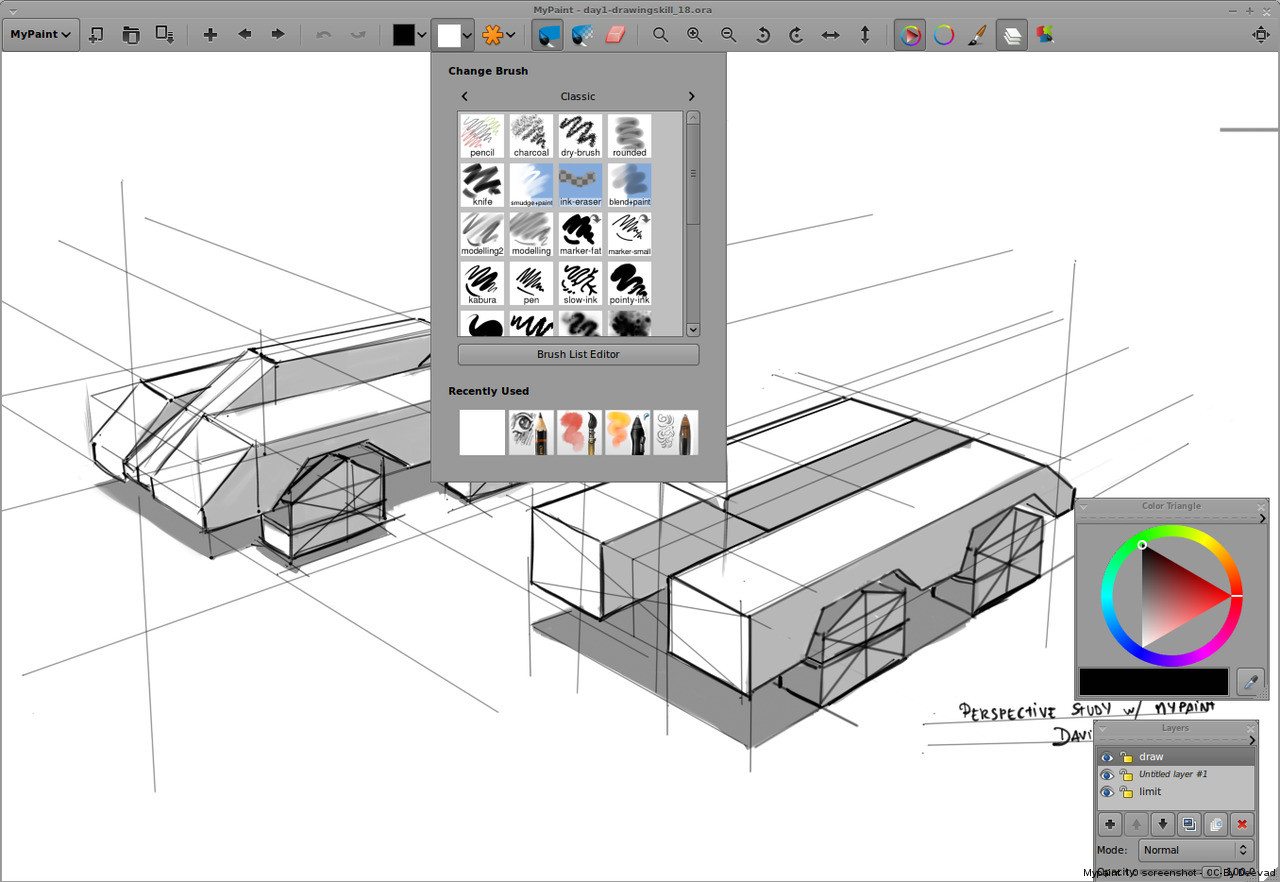
Task: Hide the draw layer via eye icon
Action: 1107,757
